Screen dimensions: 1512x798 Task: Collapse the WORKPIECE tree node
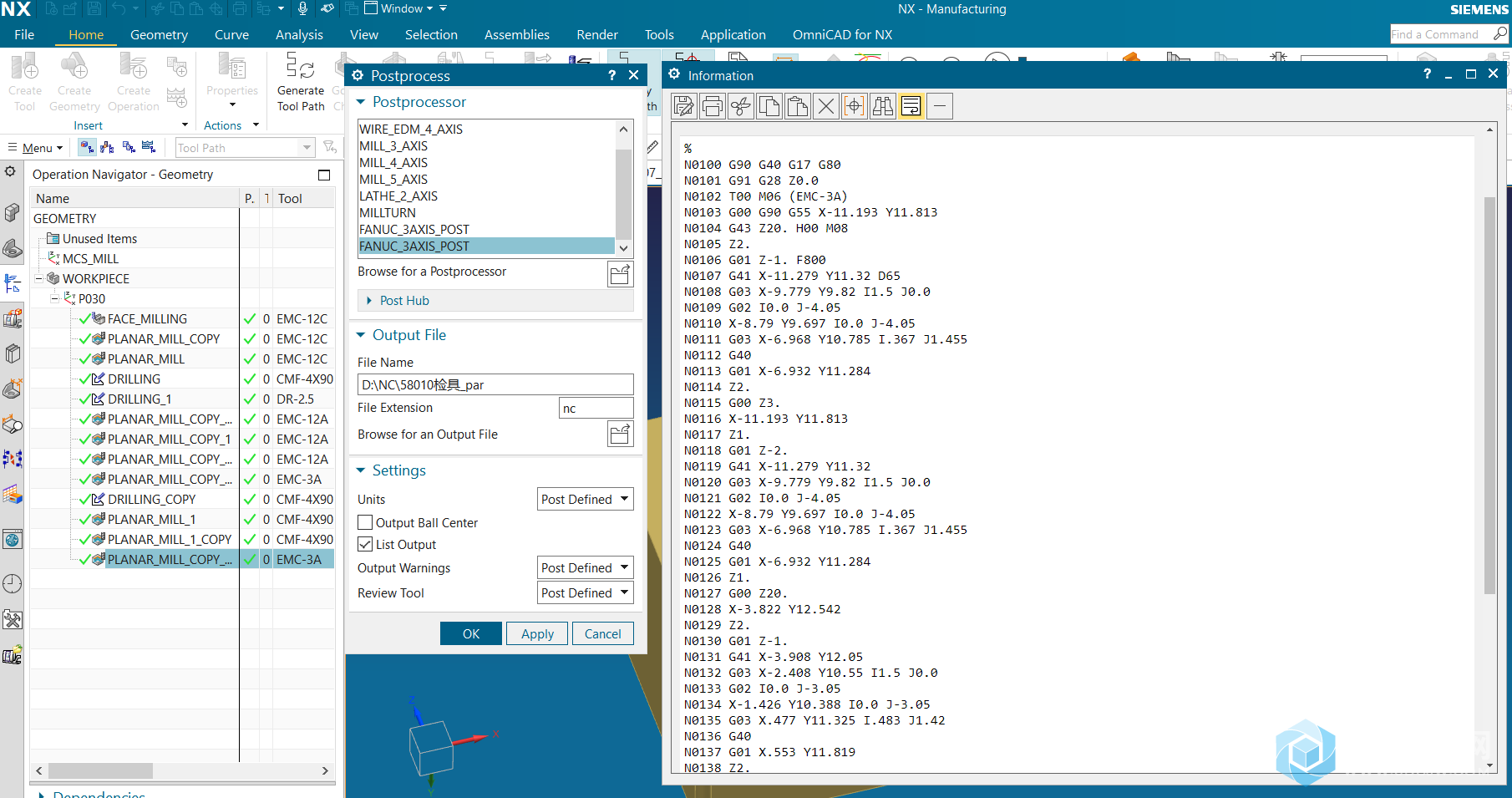click(x=38, y=278)
